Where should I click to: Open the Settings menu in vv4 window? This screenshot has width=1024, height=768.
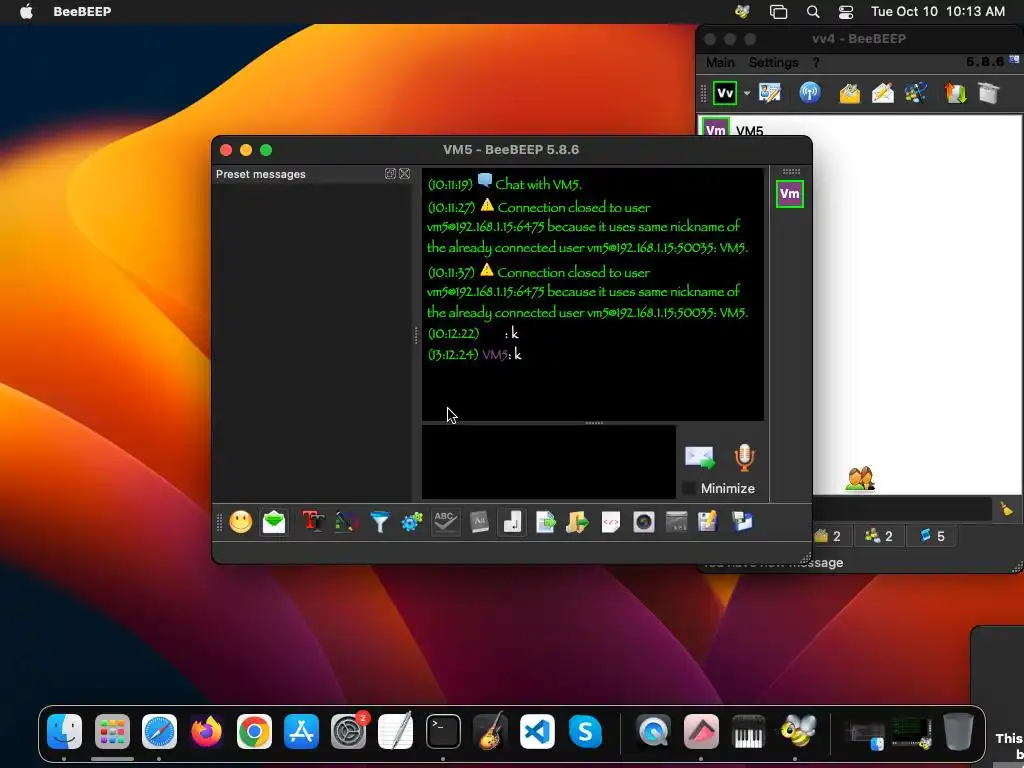pos(773,62)
